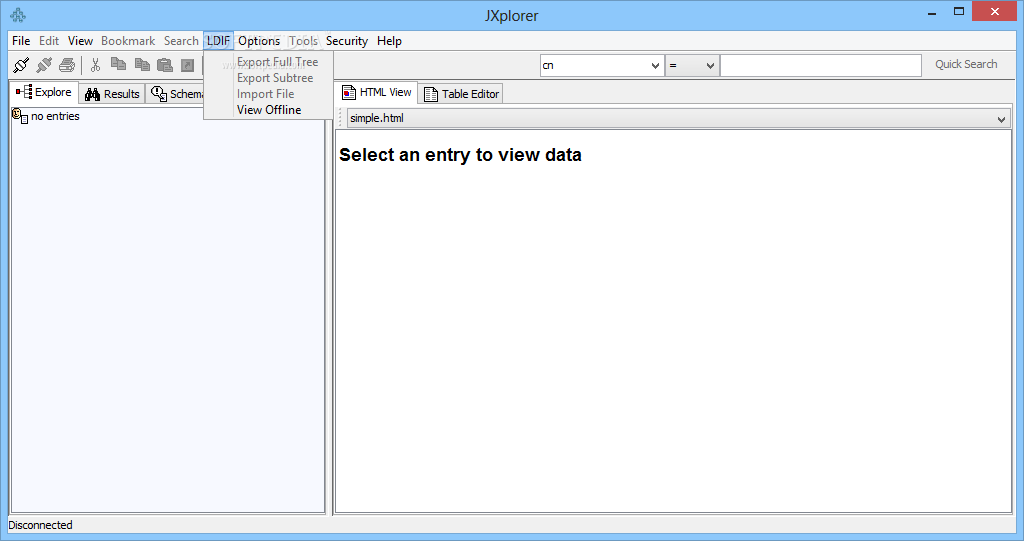Open the Edit menu
This screenshot has width=1024, height=541.
tap(49, 41)
